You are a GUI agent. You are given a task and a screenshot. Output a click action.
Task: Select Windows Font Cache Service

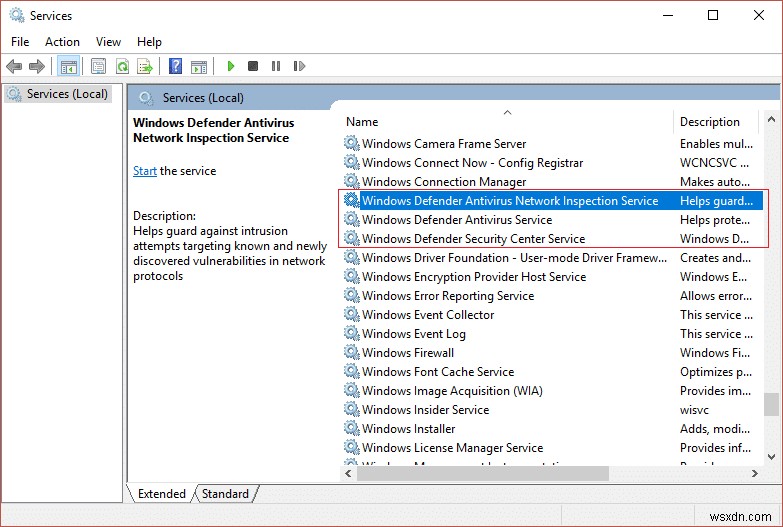(x=552, y=371)
